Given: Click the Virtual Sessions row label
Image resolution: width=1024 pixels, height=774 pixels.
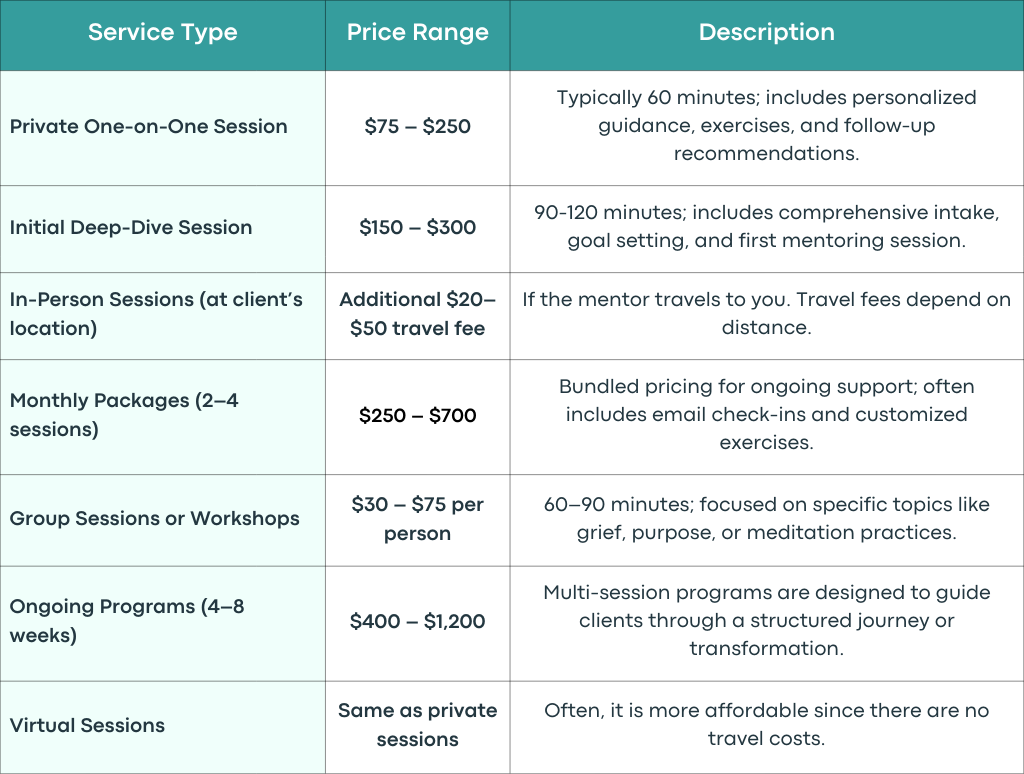Looking at the screenshot, I should point(87,726).
